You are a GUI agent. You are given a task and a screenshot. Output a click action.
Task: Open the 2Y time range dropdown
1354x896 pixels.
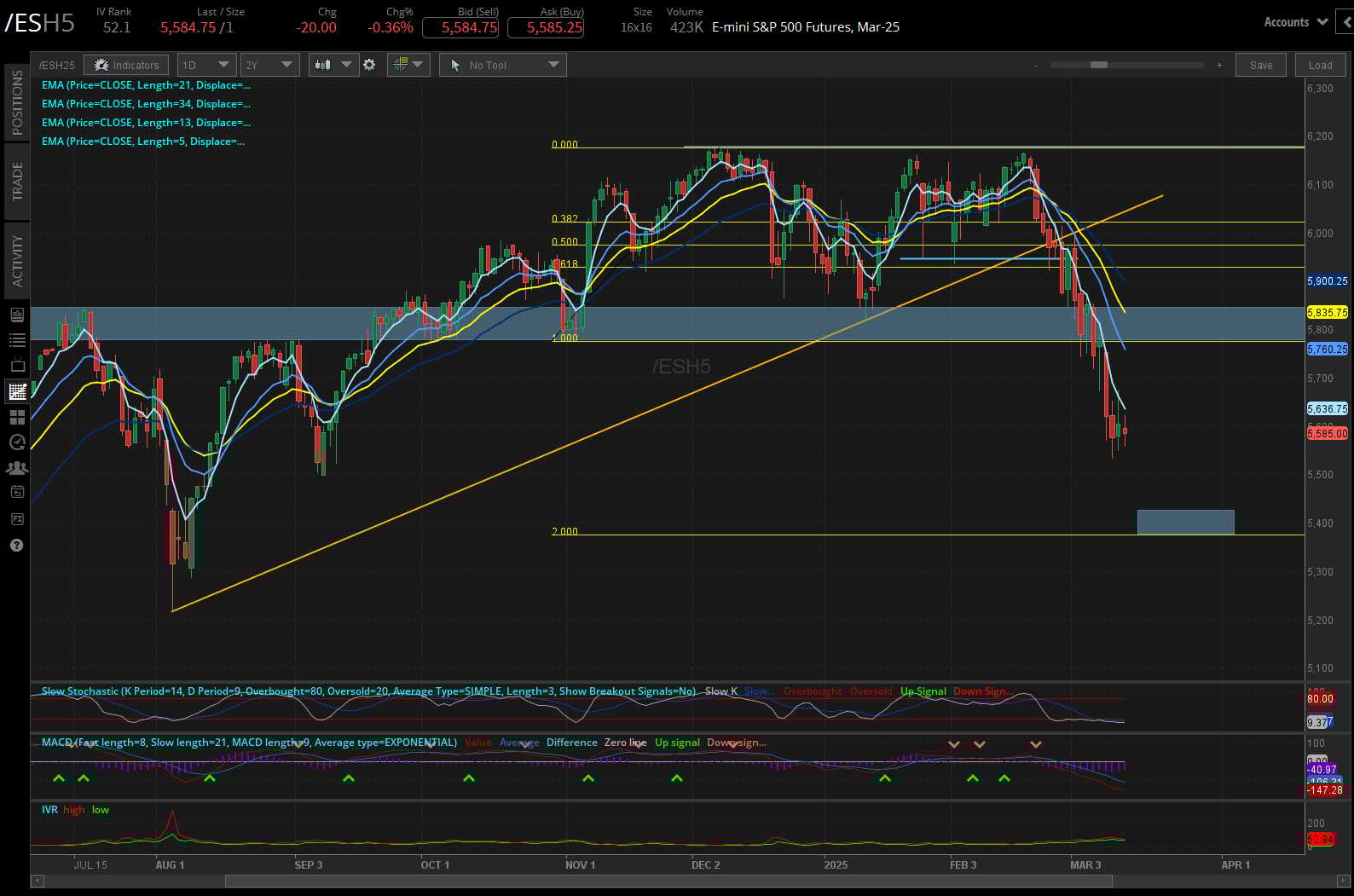click(269, 65)
